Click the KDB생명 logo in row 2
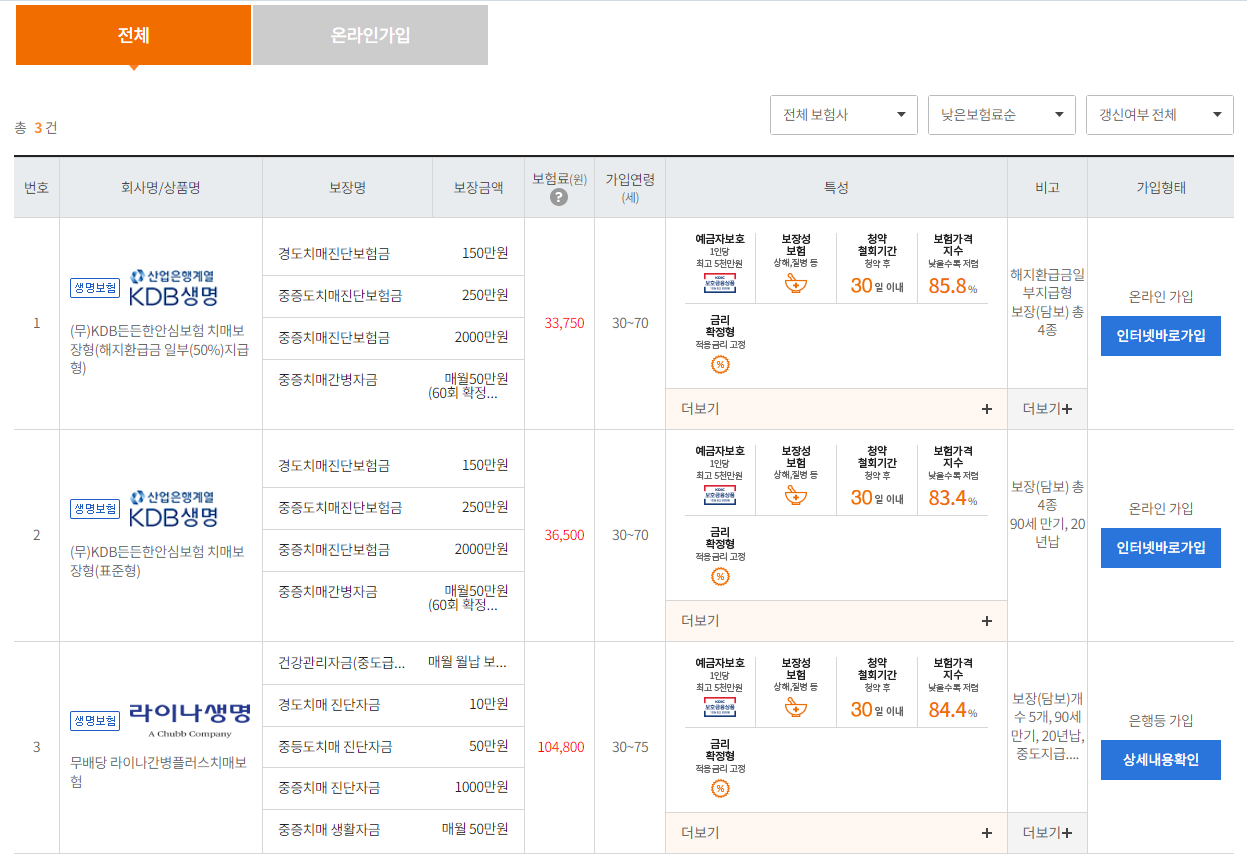This screenshot has height=865, width=1247. pyautogui.click(x=174, y=509)
